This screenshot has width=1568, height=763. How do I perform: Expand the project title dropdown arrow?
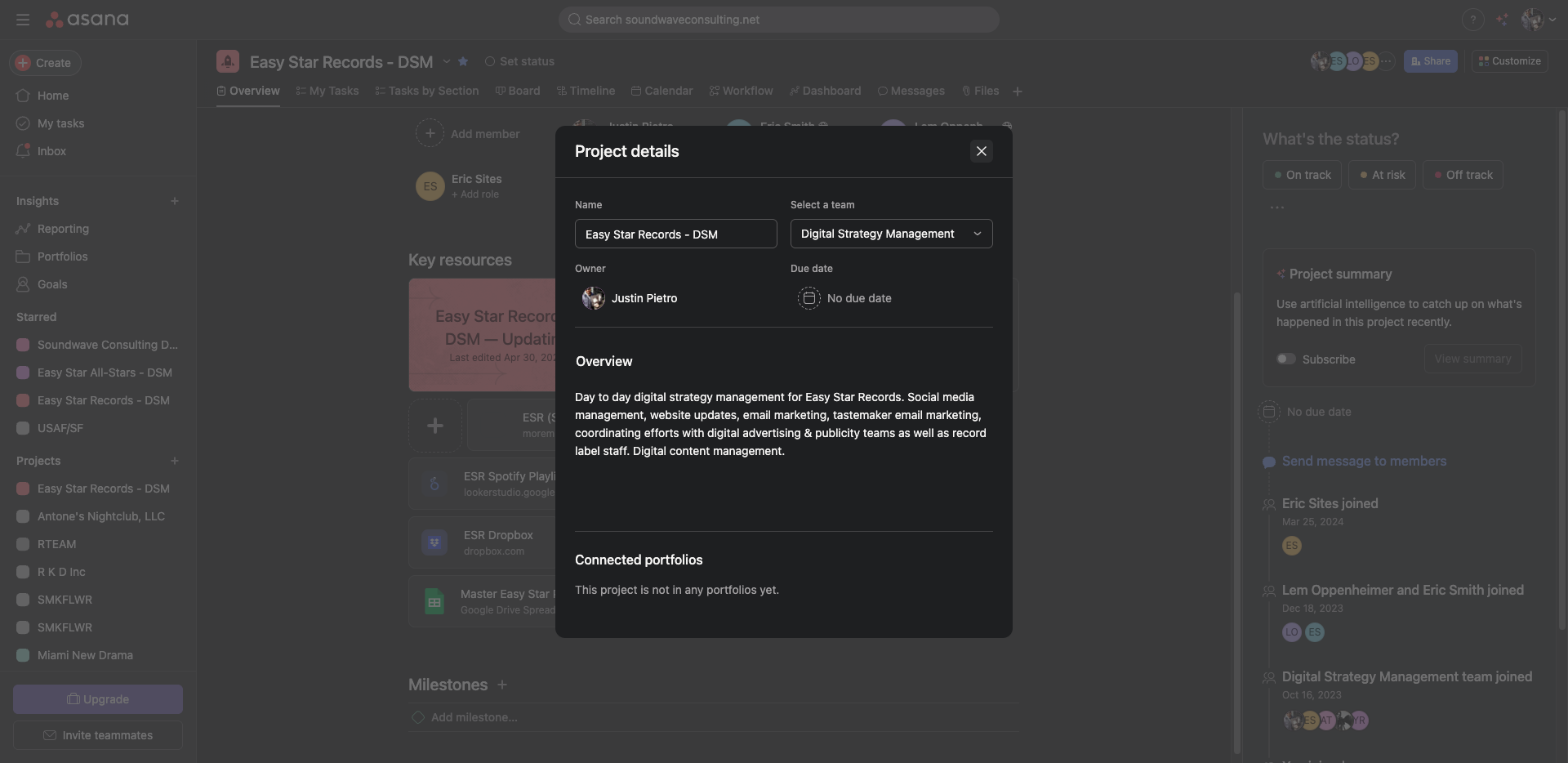coord(447,61)
